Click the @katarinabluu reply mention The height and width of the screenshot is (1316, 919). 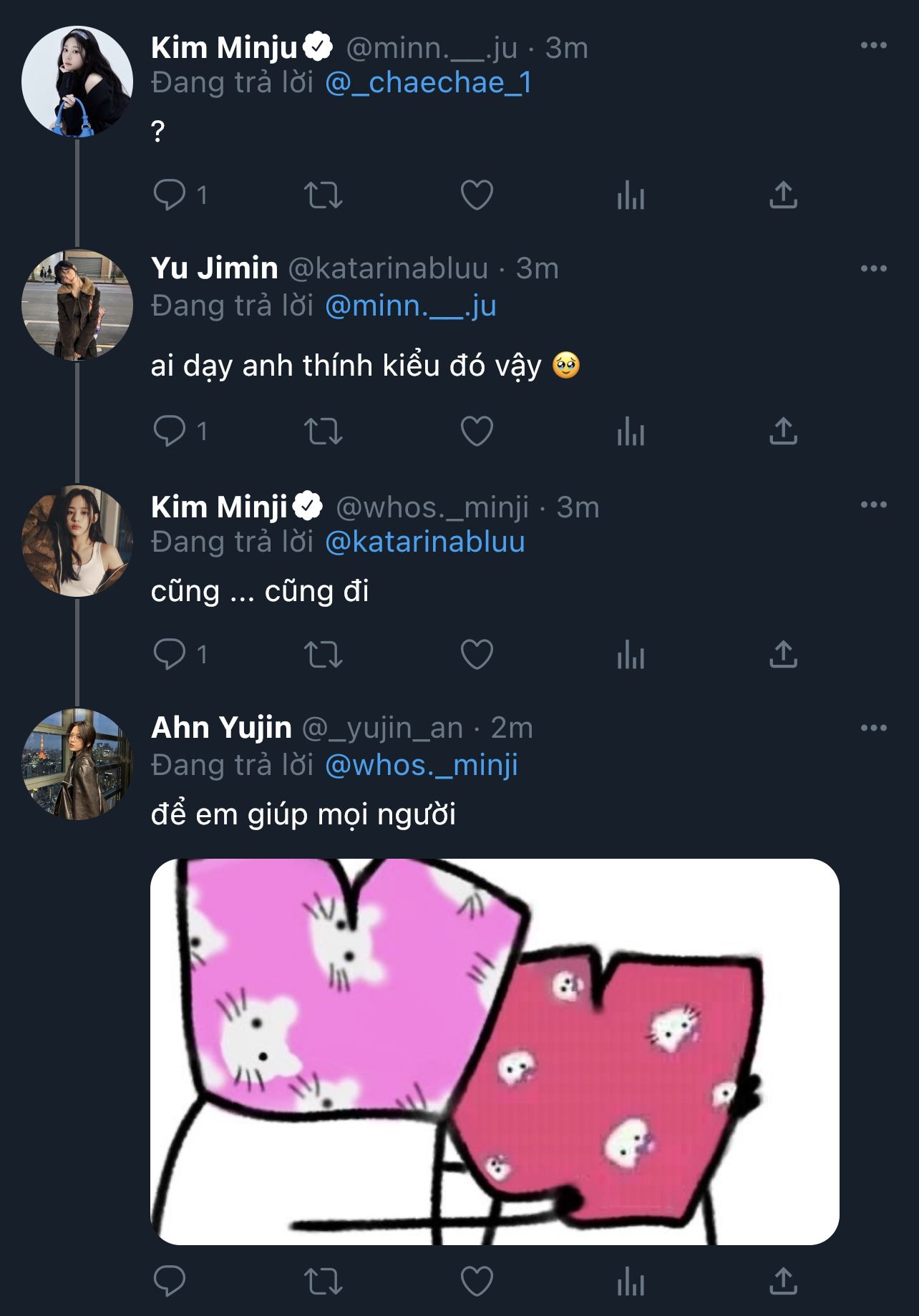425,542
